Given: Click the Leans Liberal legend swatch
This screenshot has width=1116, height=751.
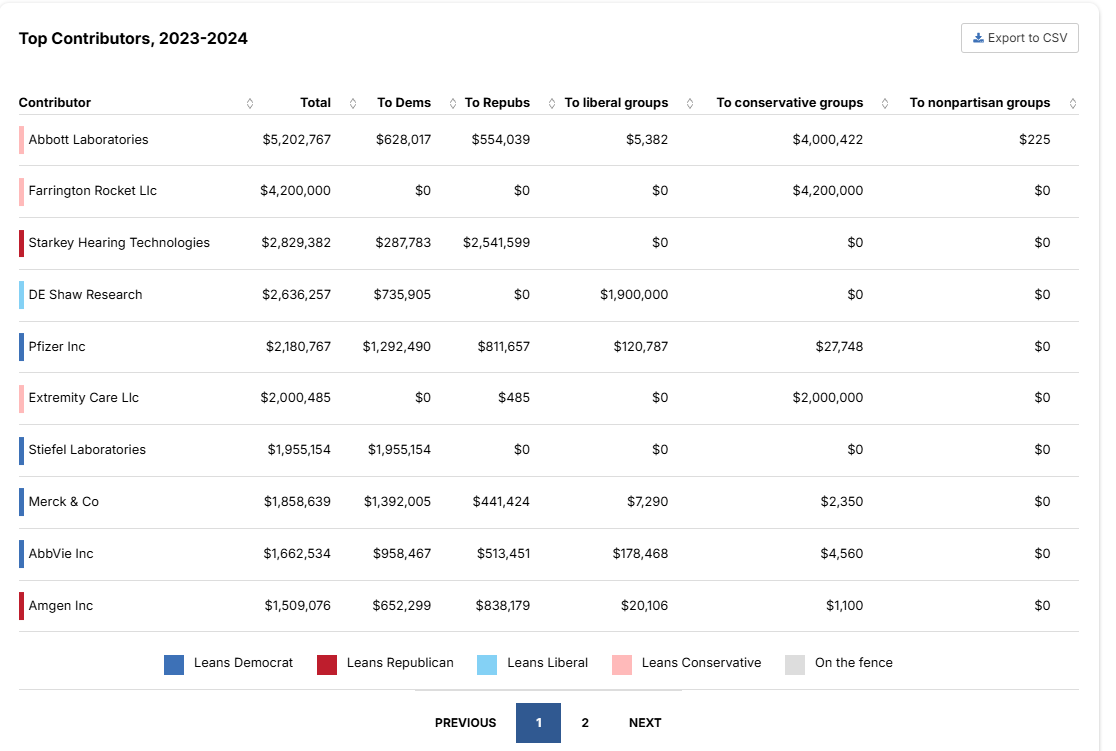Looking at the screenshot, I should click(x=487, y=664).
